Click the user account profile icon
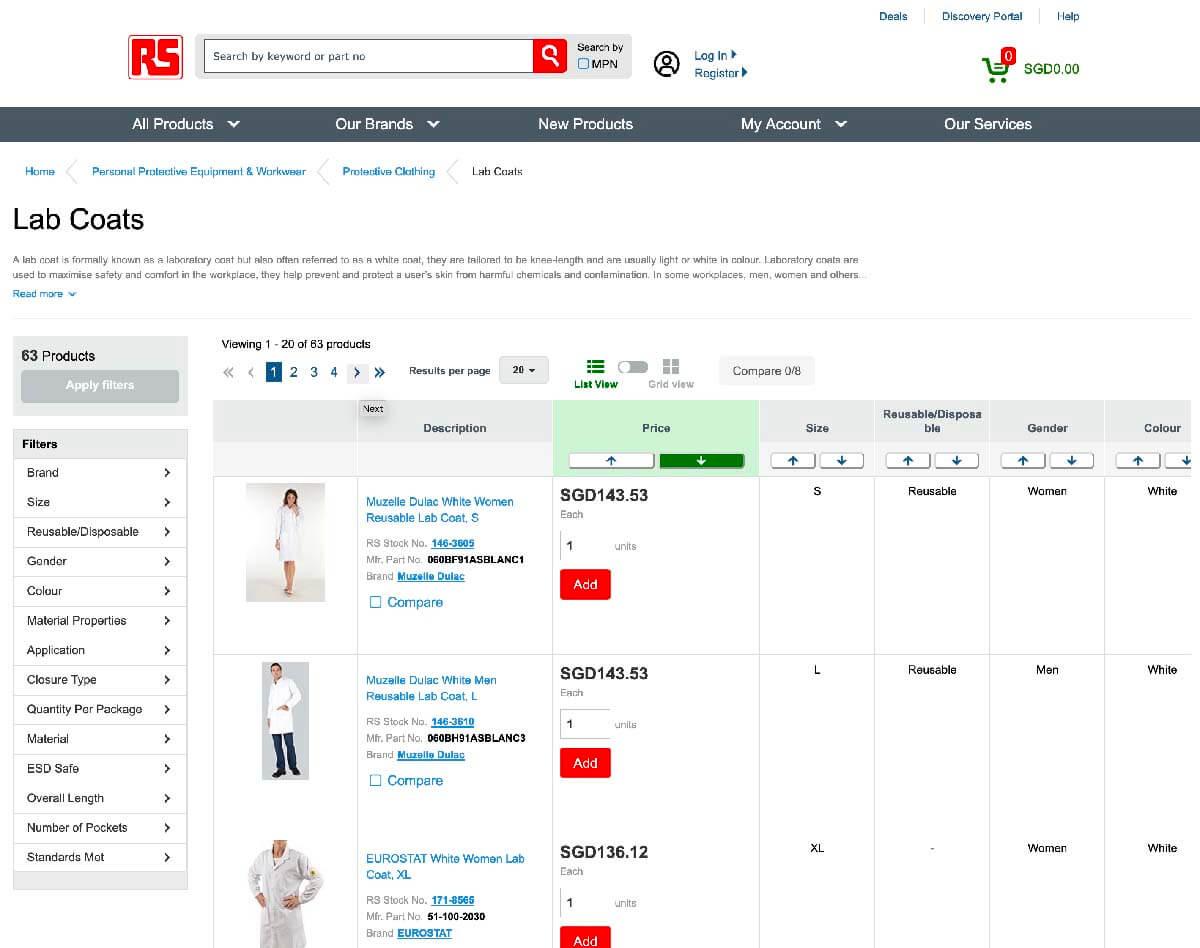Viewport: 1200px width, 948px height. click(x=666, y=64)
